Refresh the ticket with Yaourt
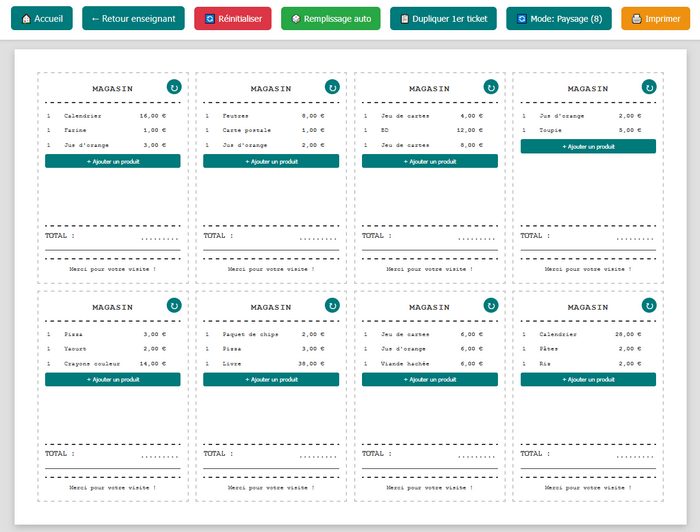700x532 pixels. (x=173, y=306)
